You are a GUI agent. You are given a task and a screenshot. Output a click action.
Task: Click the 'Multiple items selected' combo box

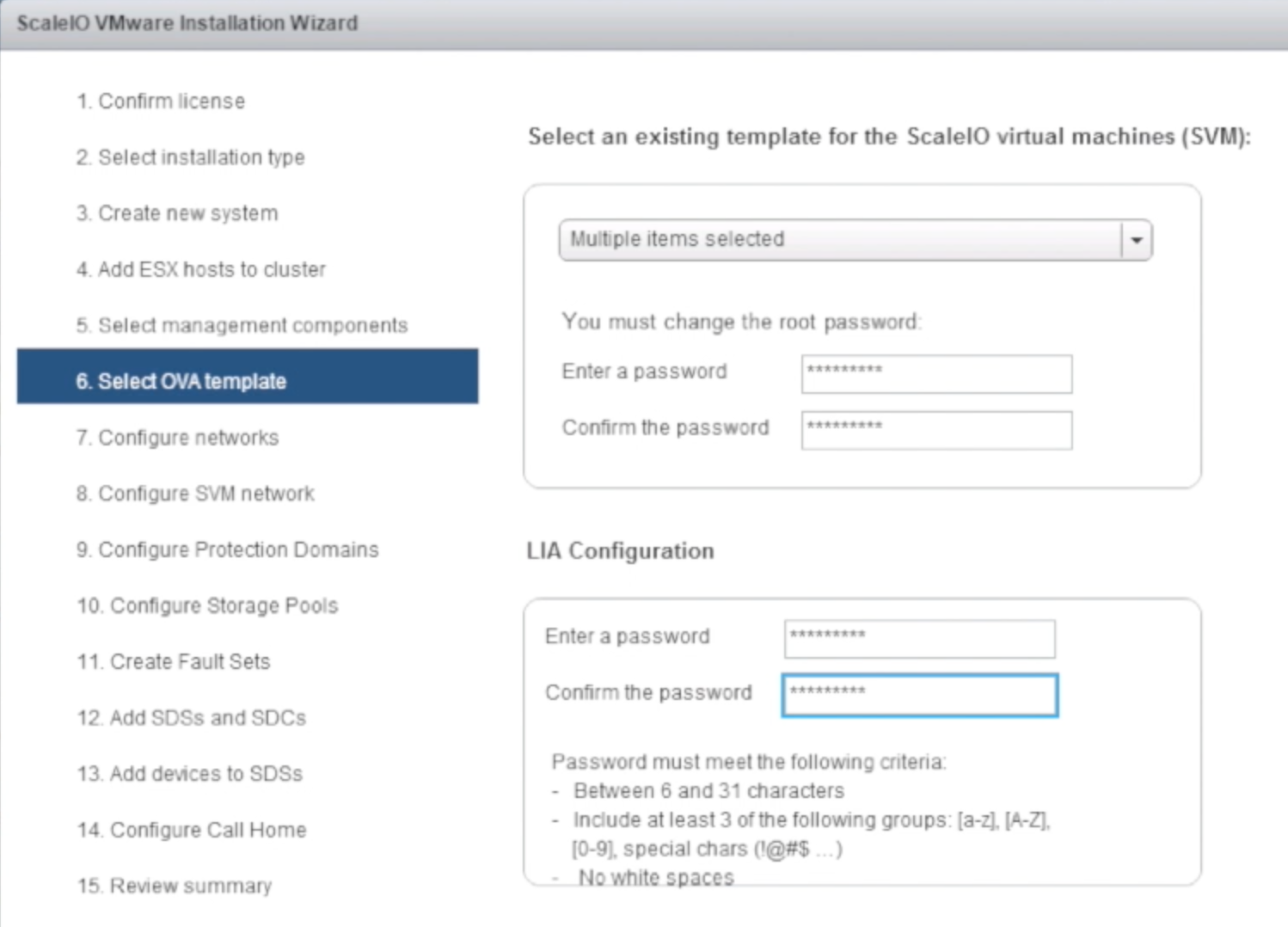(839, 240)
